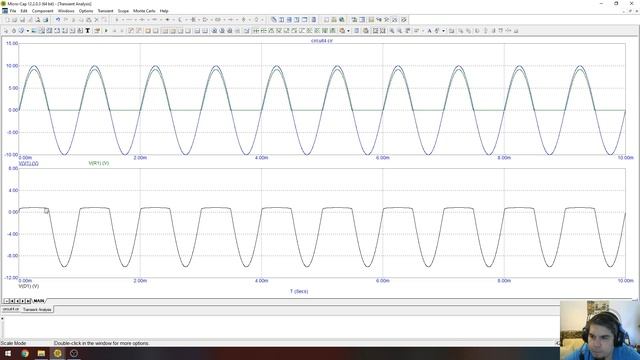Click the Open folder icon
The height and width of the screenshot is (360, 640).
15,20
